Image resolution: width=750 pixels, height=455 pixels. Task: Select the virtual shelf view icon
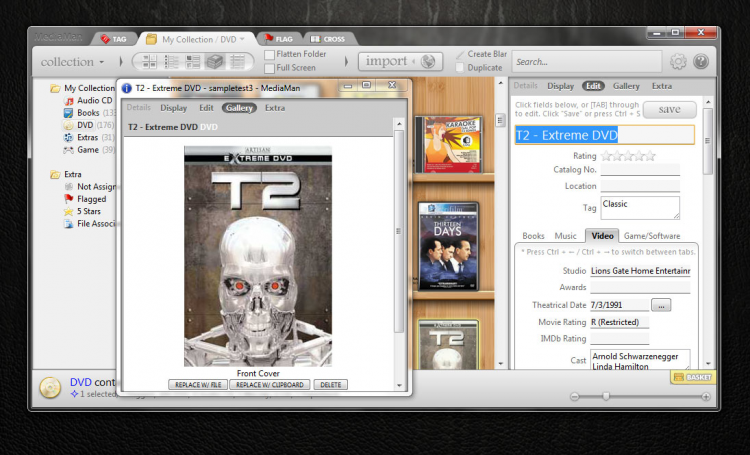pyautogui.click(x=215, y=61)
